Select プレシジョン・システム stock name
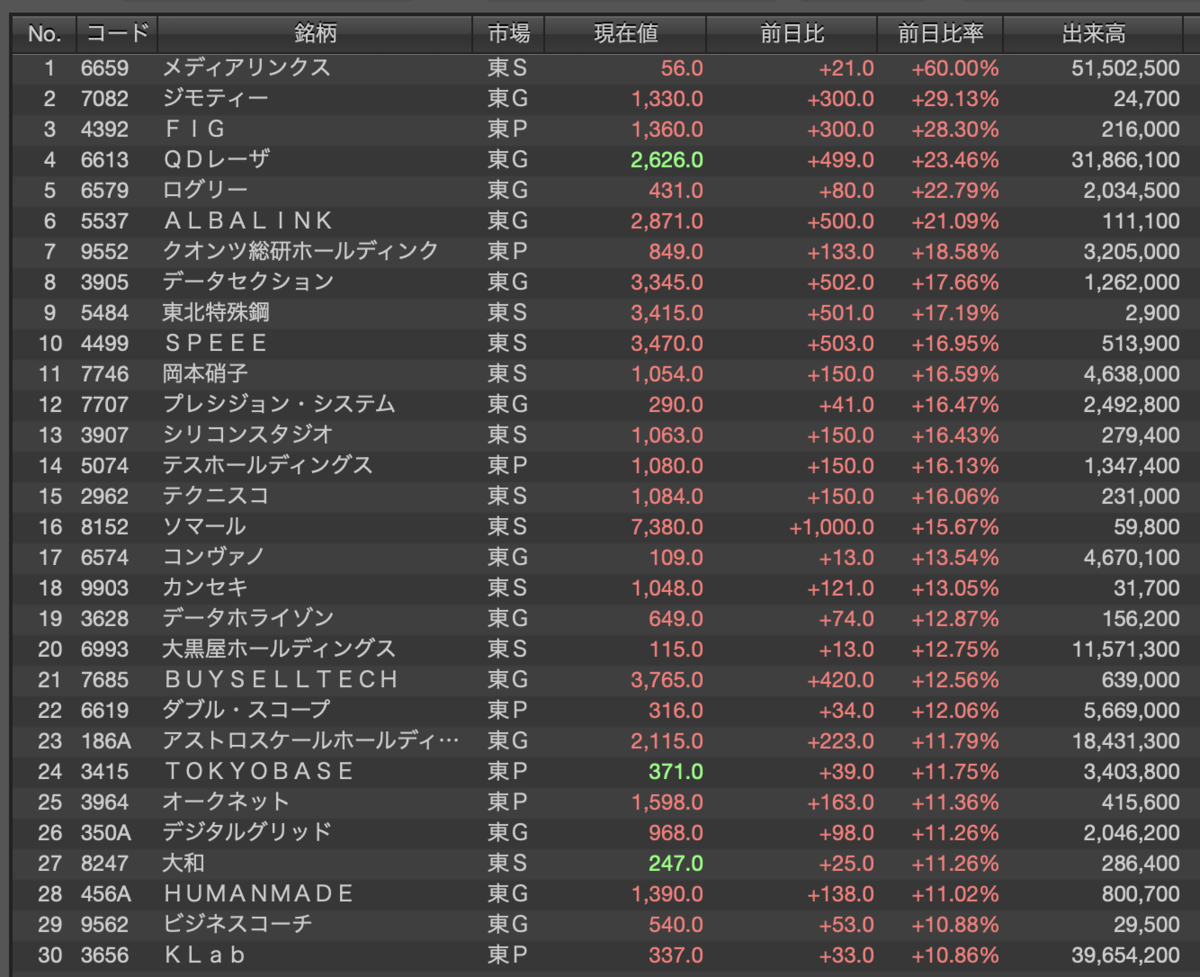This screenshot has height=977, width=1200. (279, 404)
